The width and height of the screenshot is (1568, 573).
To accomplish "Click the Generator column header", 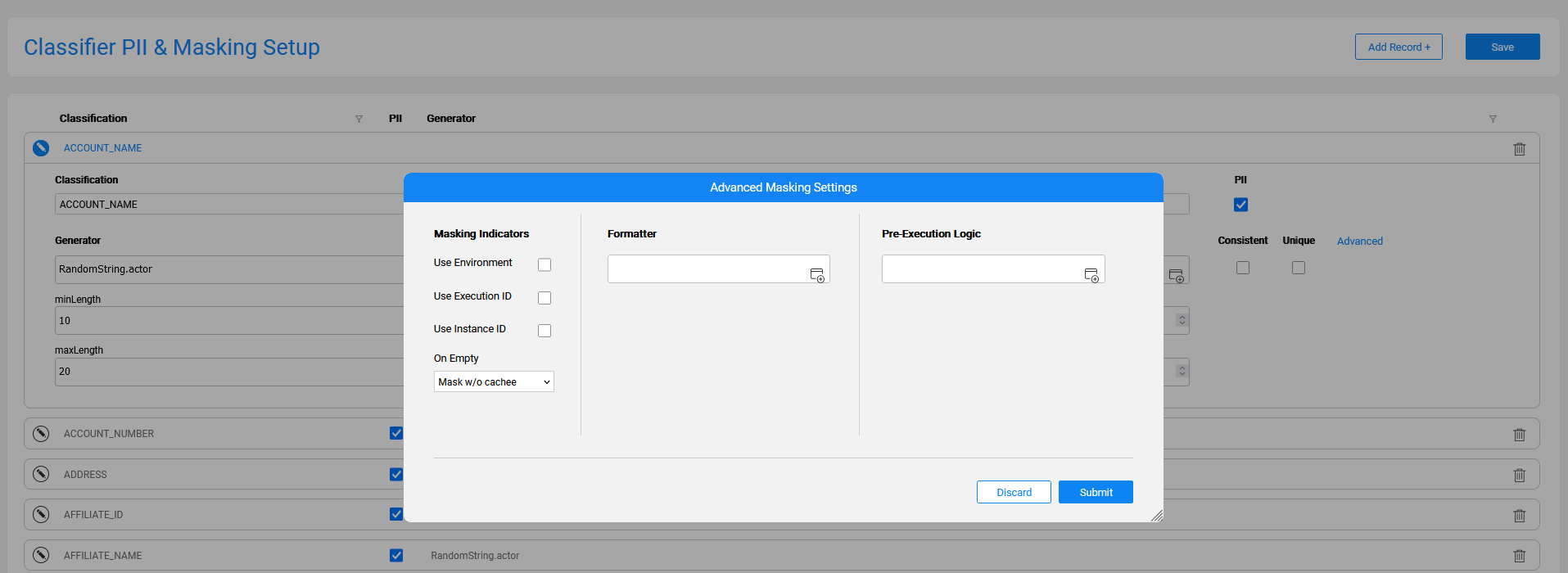I will pos(451,119).
